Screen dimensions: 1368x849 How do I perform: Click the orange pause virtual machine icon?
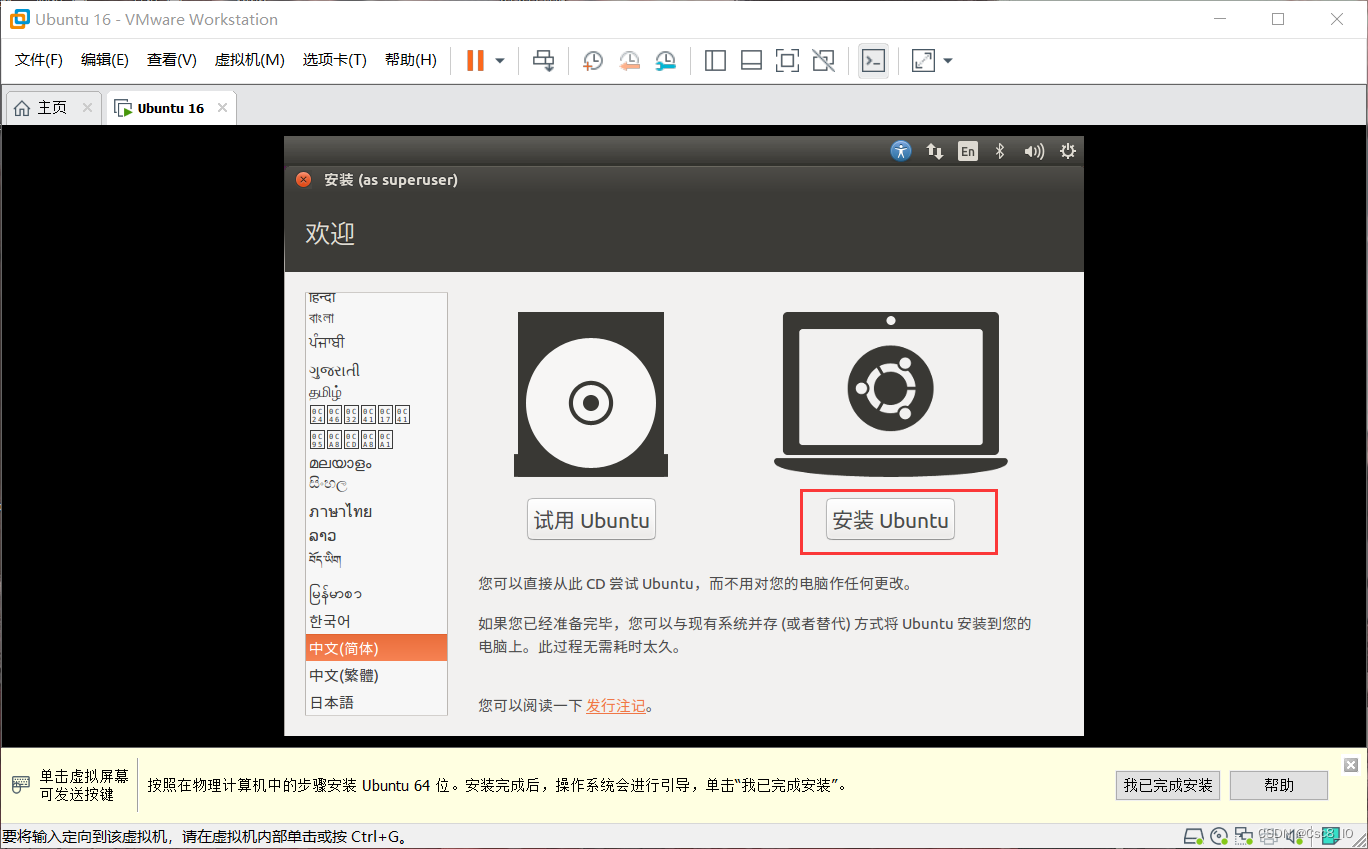coord(475,60)
